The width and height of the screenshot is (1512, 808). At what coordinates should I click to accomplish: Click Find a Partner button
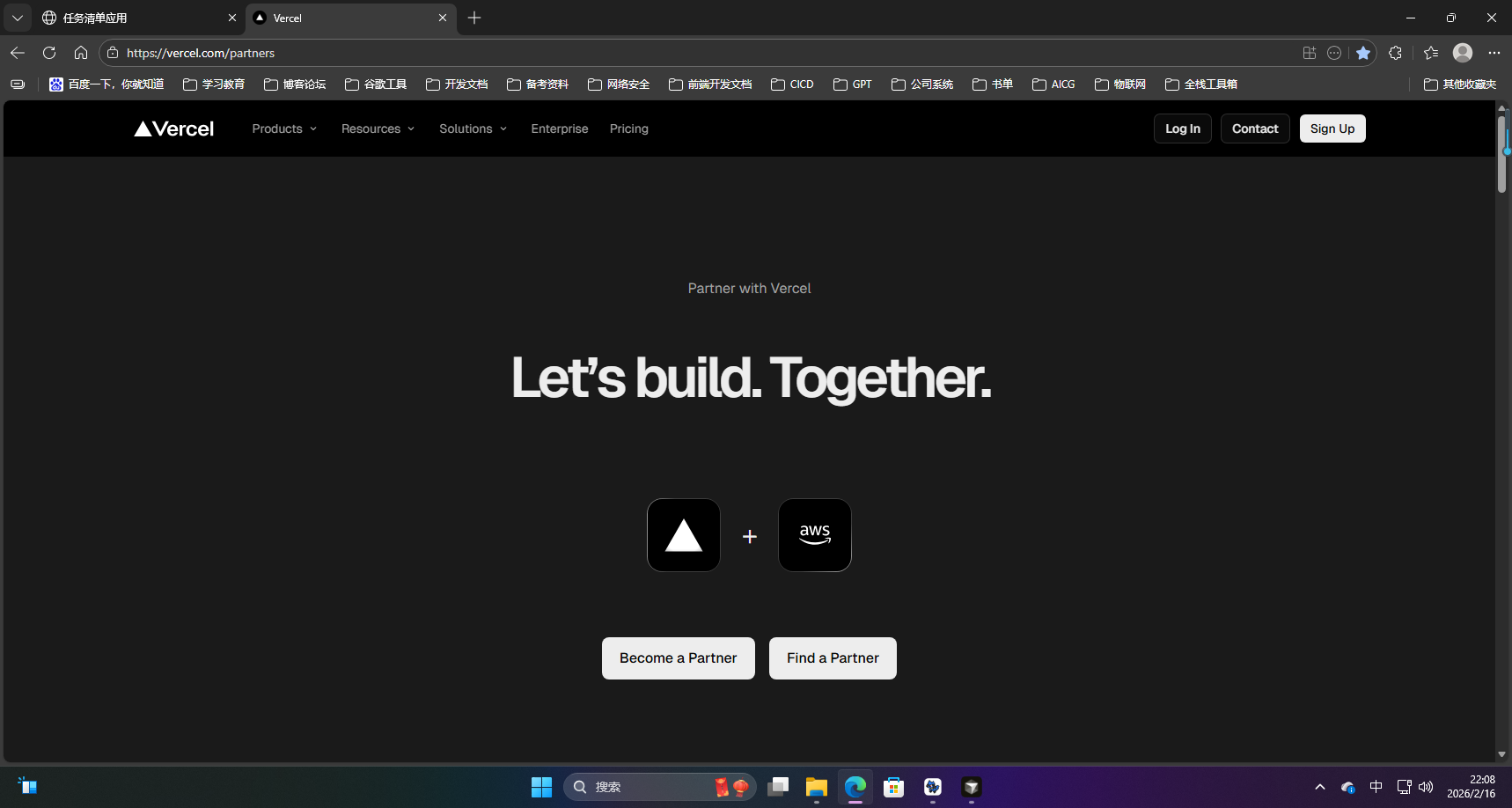click(833, 658)
